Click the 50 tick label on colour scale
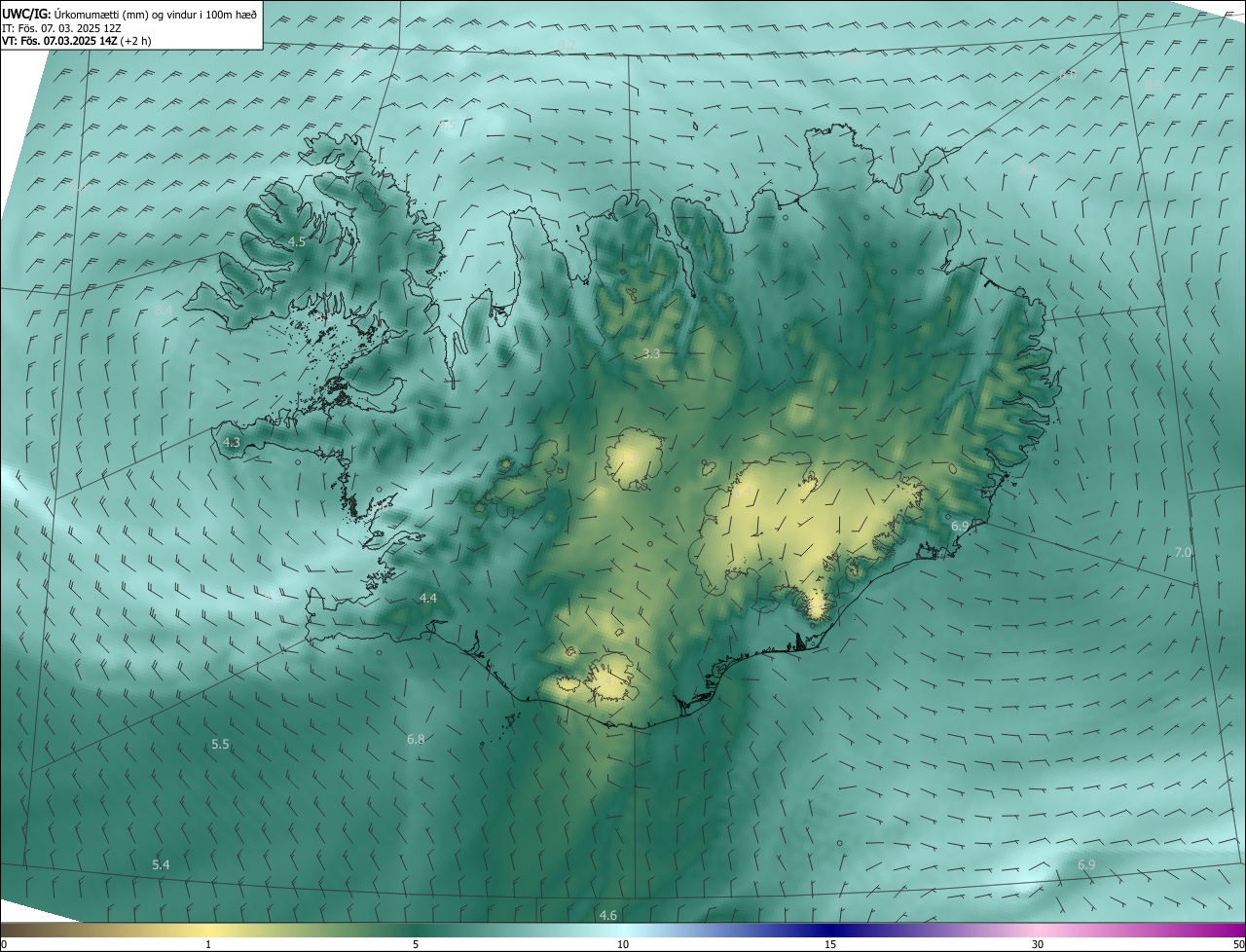The width and height of the screenshot is (1246, 952). pos(1237,944)
